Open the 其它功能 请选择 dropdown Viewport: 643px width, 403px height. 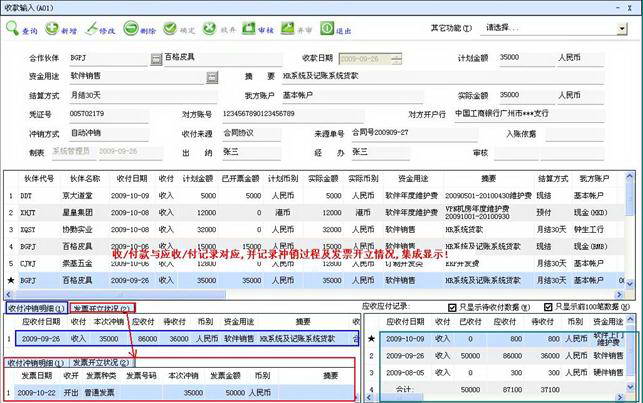point(622,29)
